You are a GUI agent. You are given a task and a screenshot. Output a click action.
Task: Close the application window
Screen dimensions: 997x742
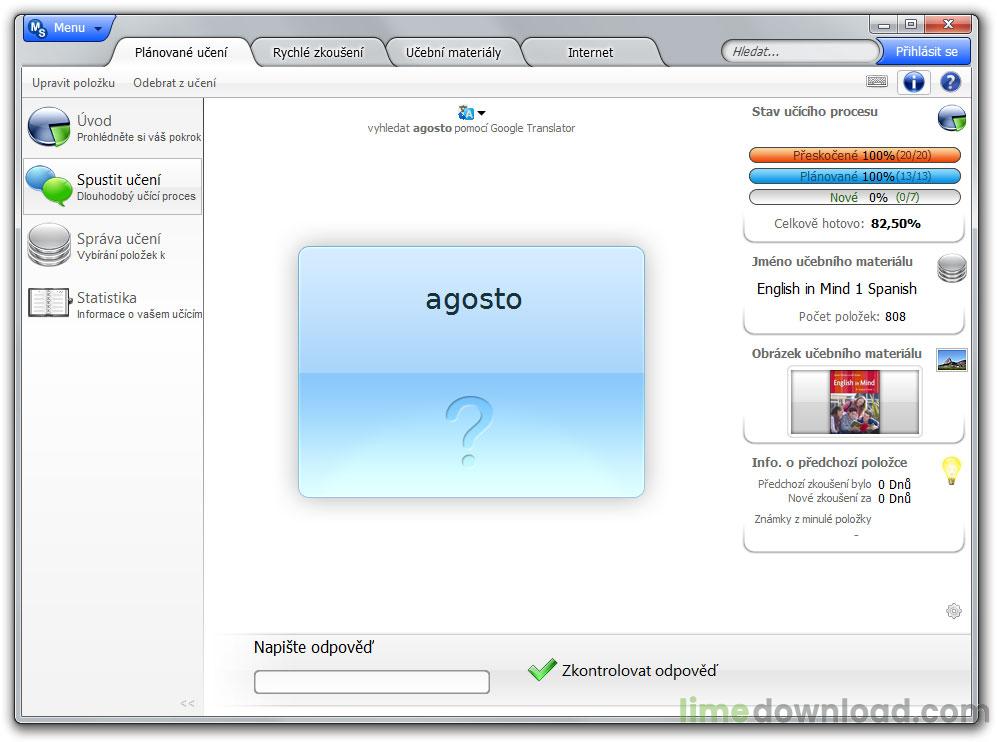point(948,25)
